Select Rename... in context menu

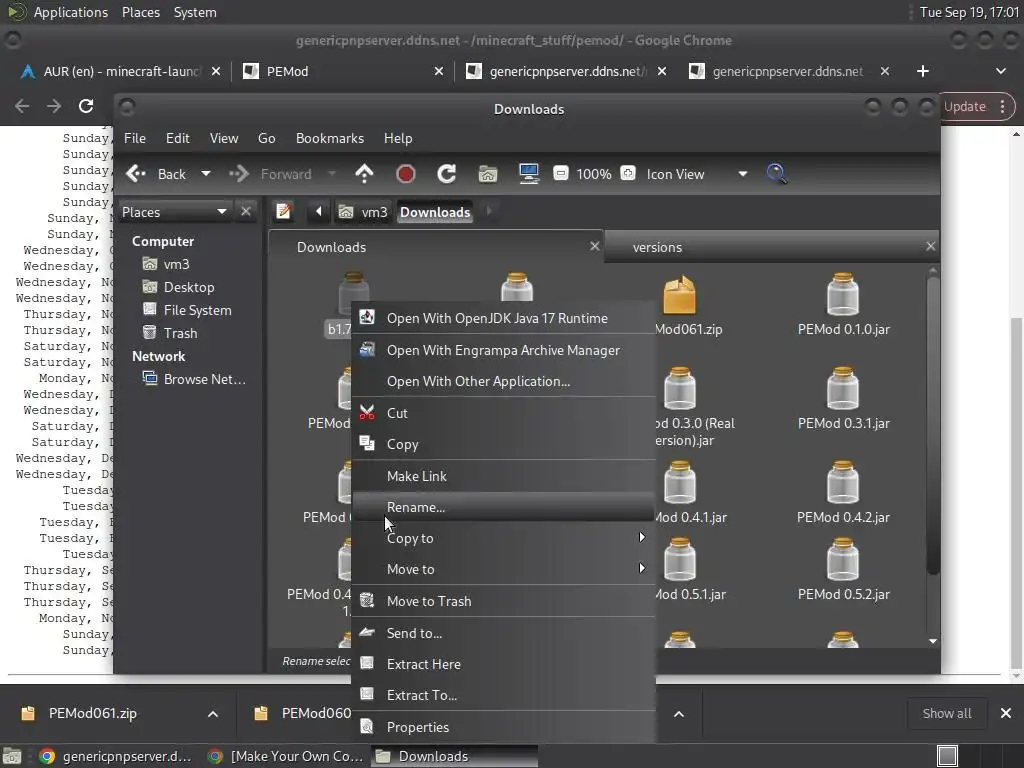coord(503,507)
